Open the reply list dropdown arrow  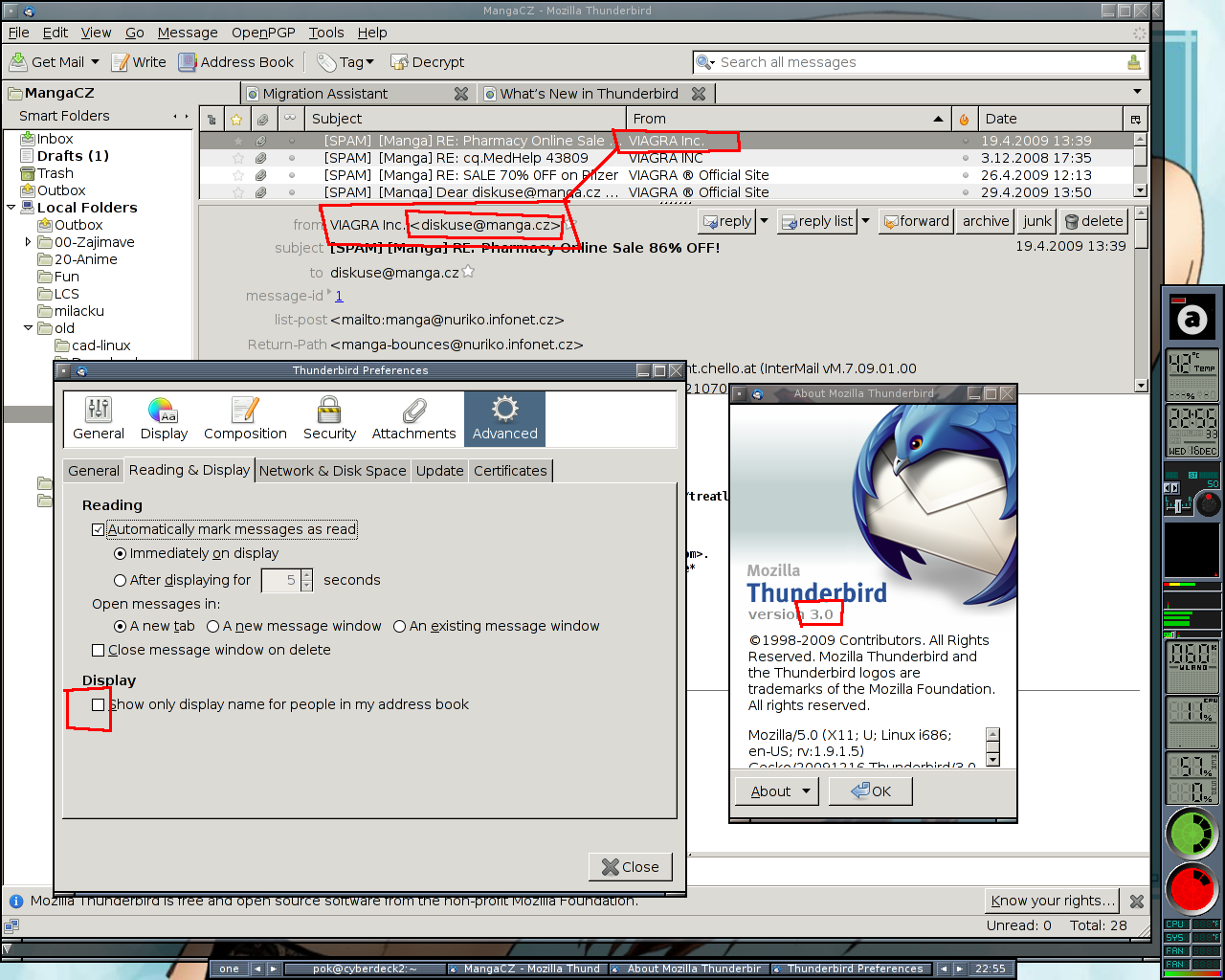(865, 221)
